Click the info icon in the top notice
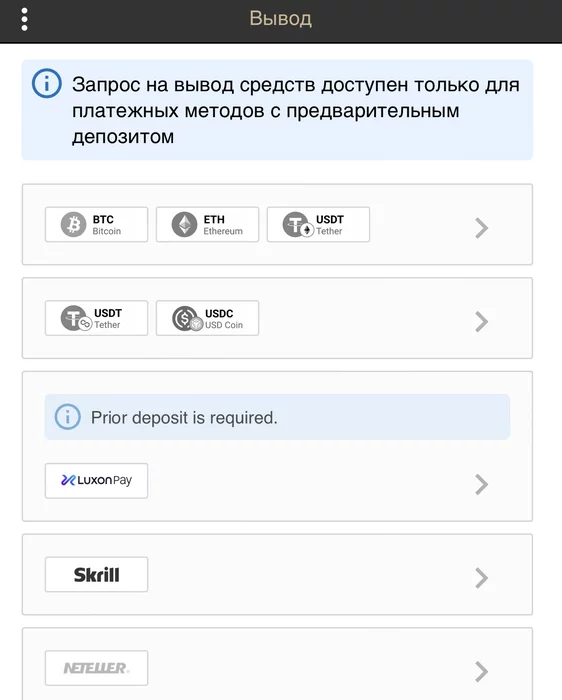Viewport: 562px width, 700px height. pyautogui.click(x=46, y=83)
